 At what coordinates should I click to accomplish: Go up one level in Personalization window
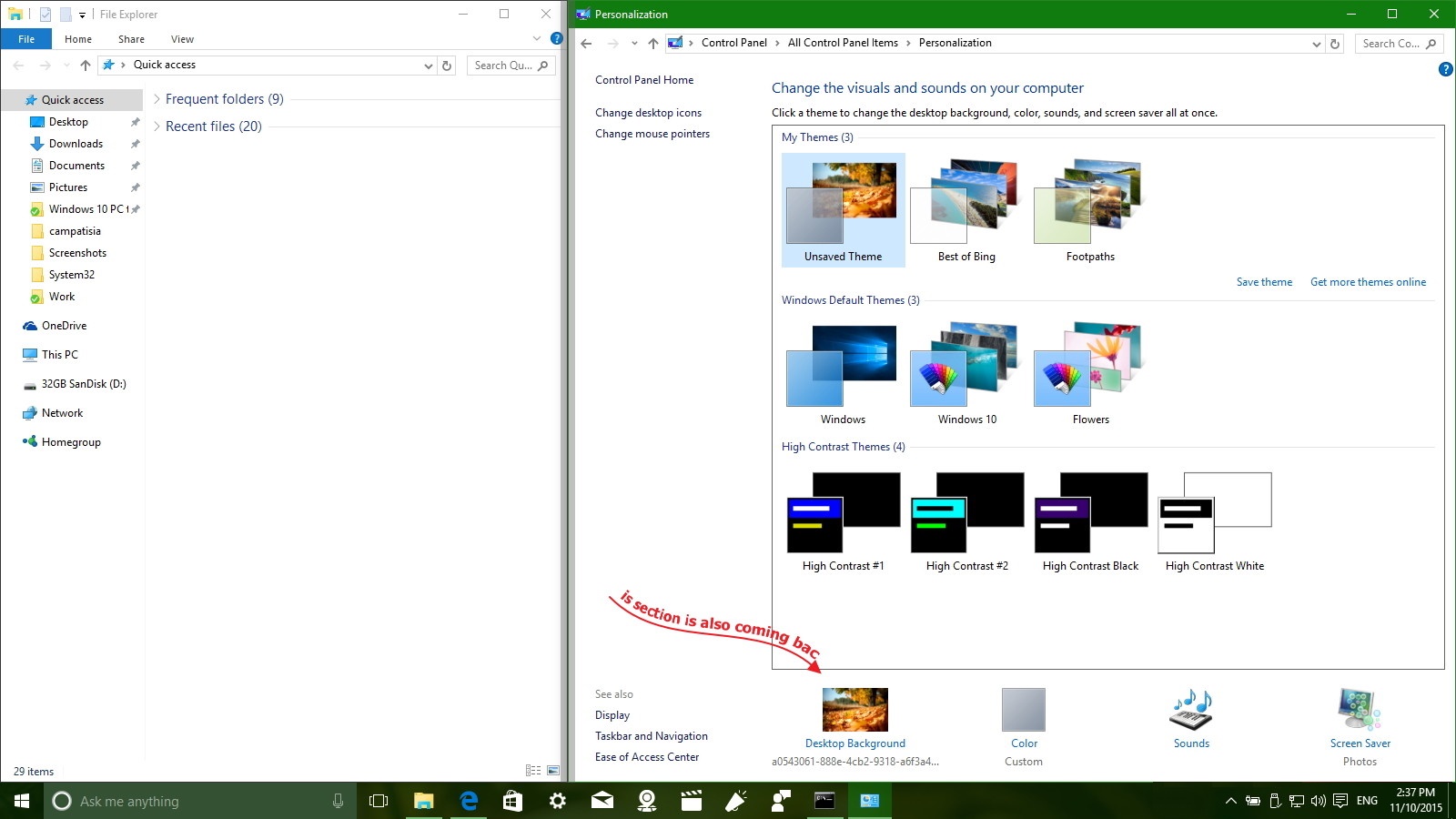[x=652, y=44]
